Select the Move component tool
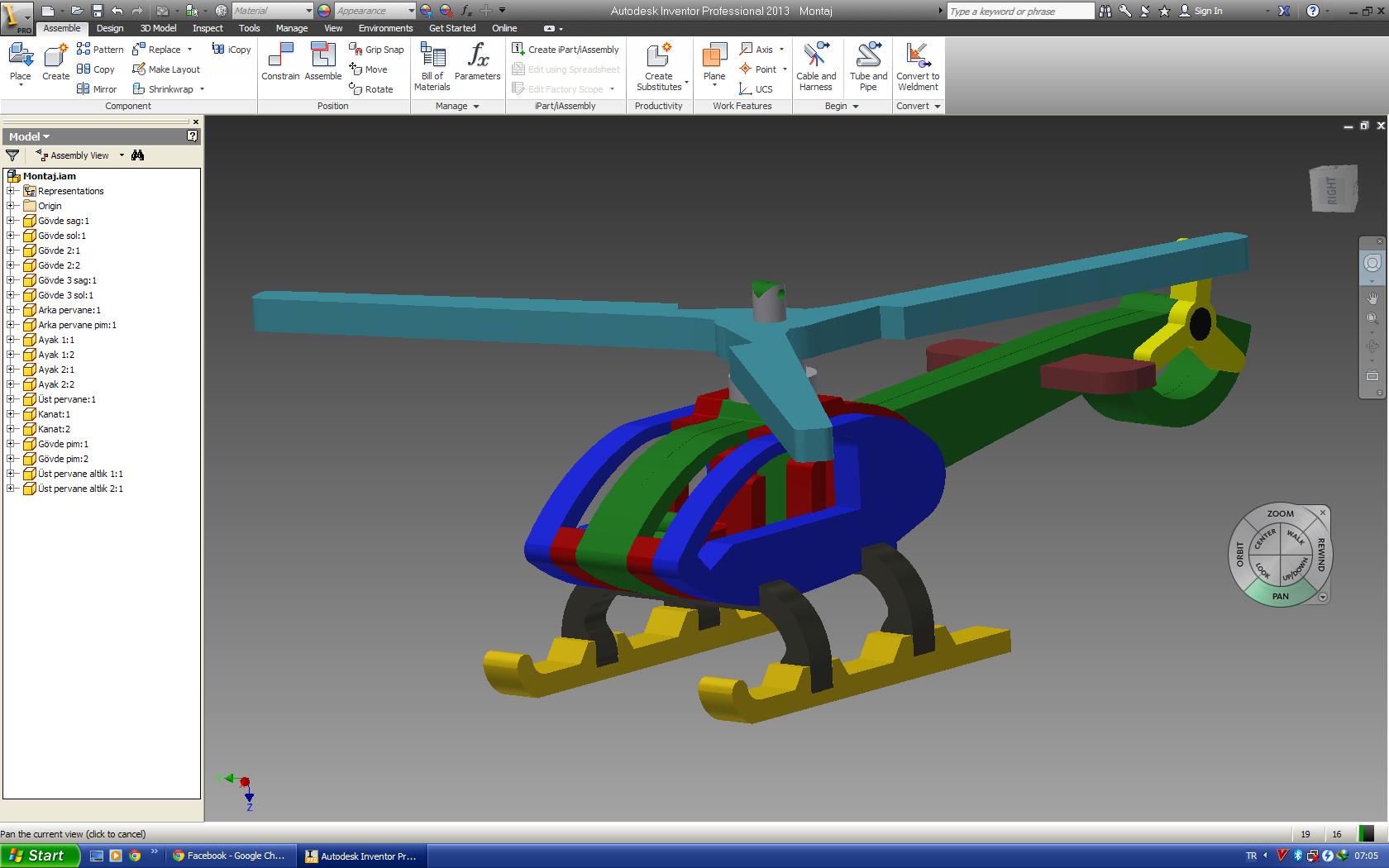The height and width of the screenshot is (868, 1389). pos(368,69)
